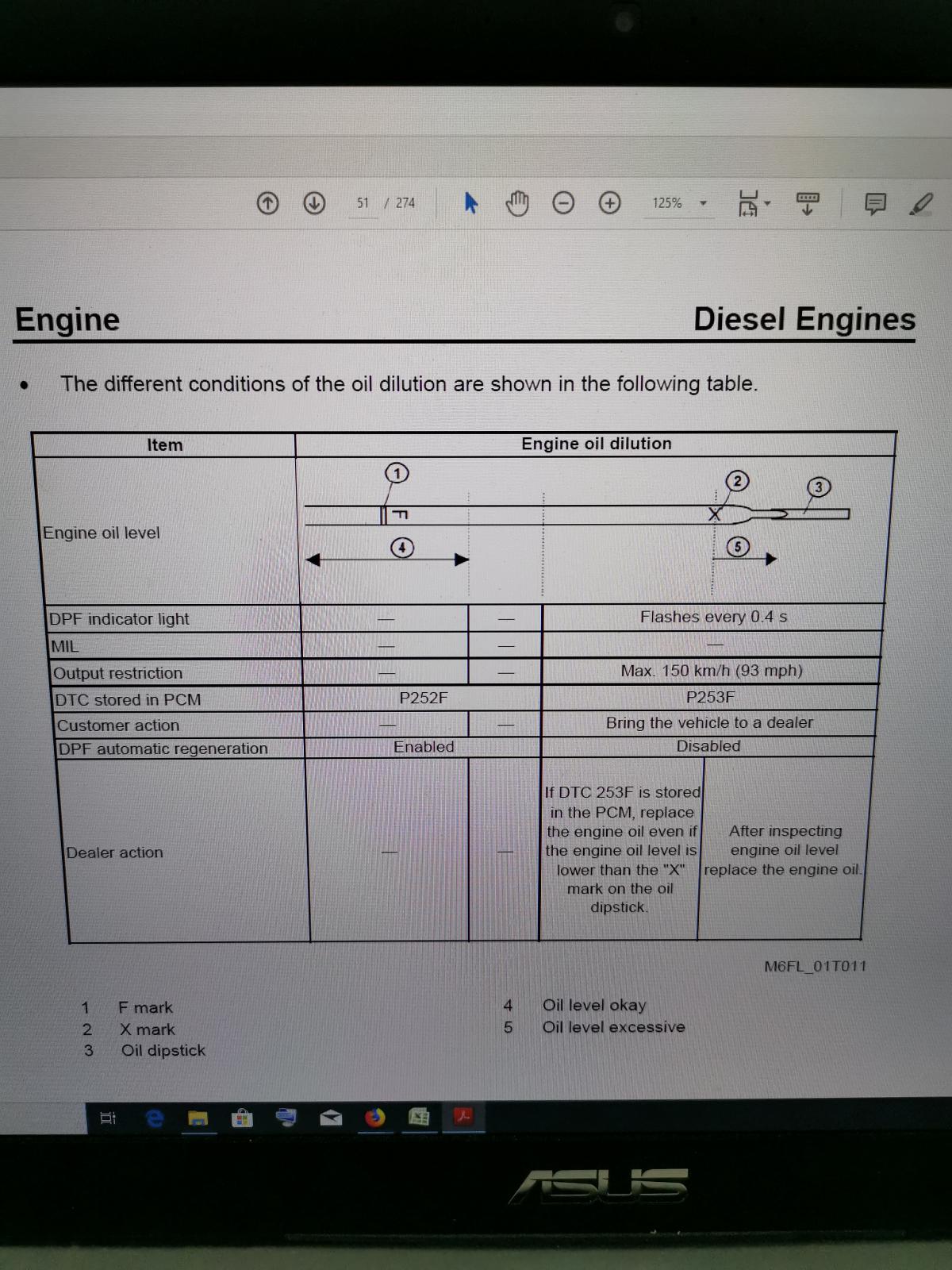Click the 'Output restriction' row label
Viewport: 952px width, 1270px height.
(117, 673)
